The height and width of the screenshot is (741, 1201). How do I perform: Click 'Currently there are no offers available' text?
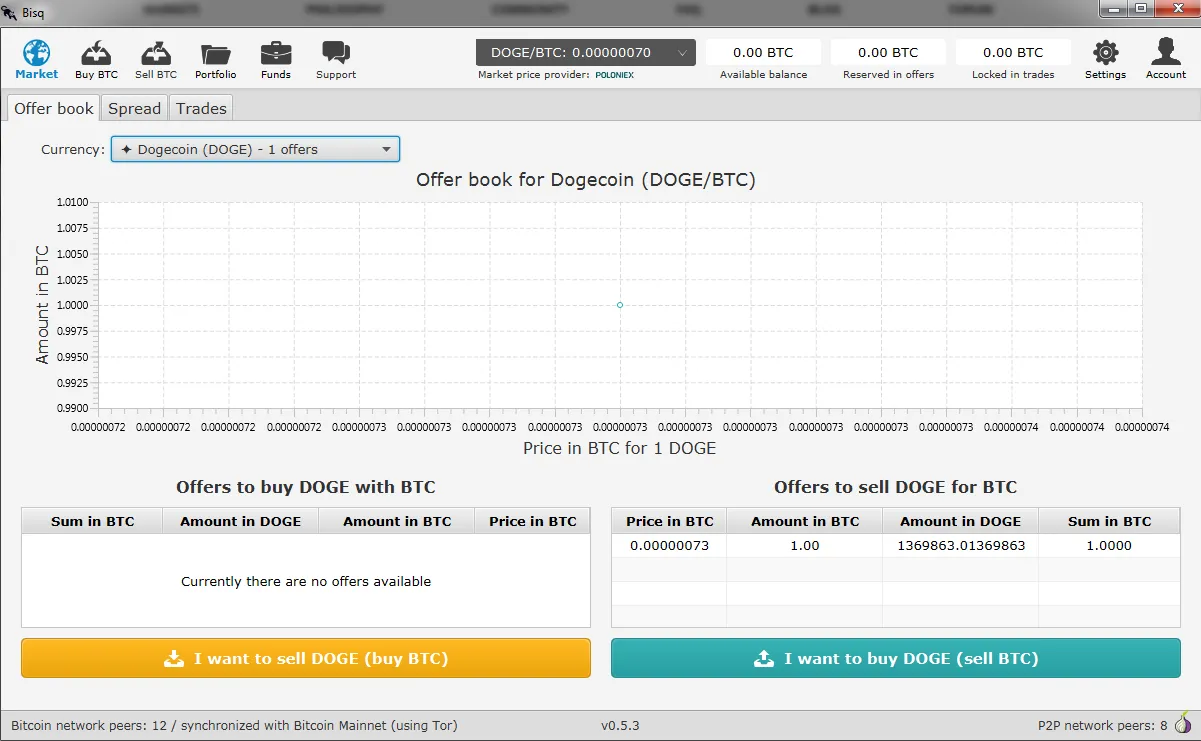[306, 581]
